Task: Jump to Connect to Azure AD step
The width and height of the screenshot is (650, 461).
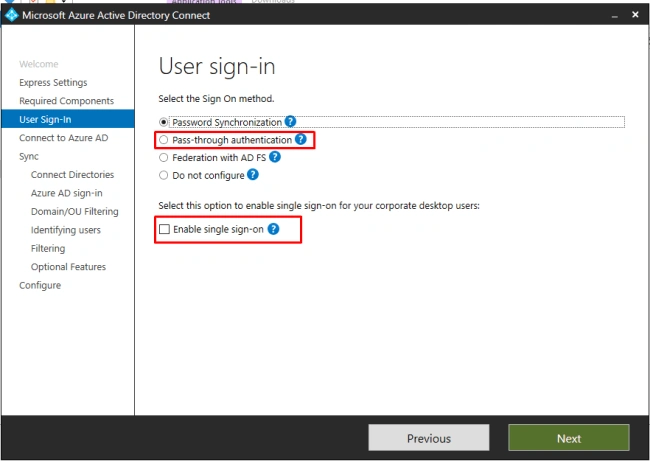Action: click(x=63, y=138)
